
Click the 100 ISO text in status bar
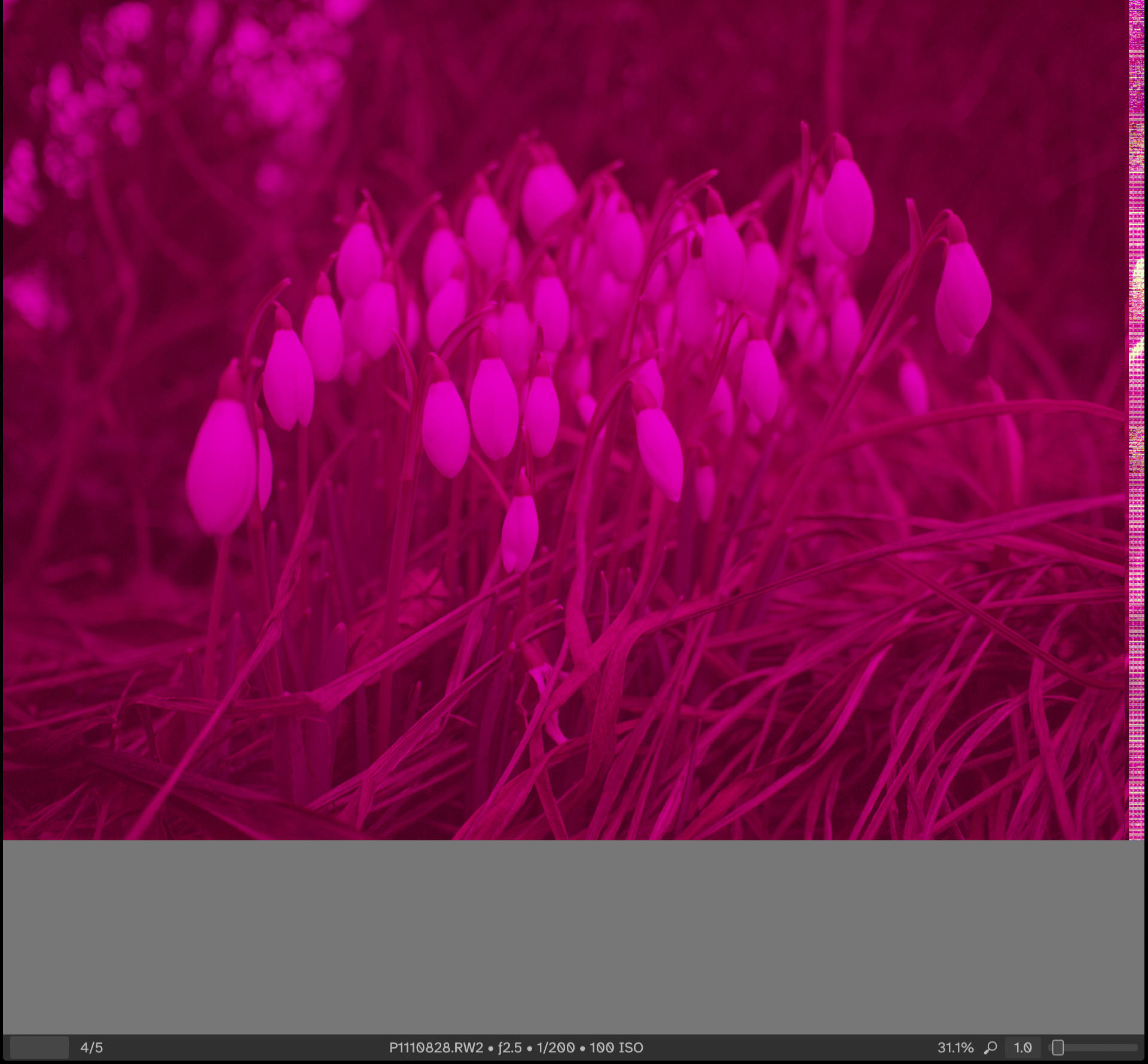(616, 1048)
